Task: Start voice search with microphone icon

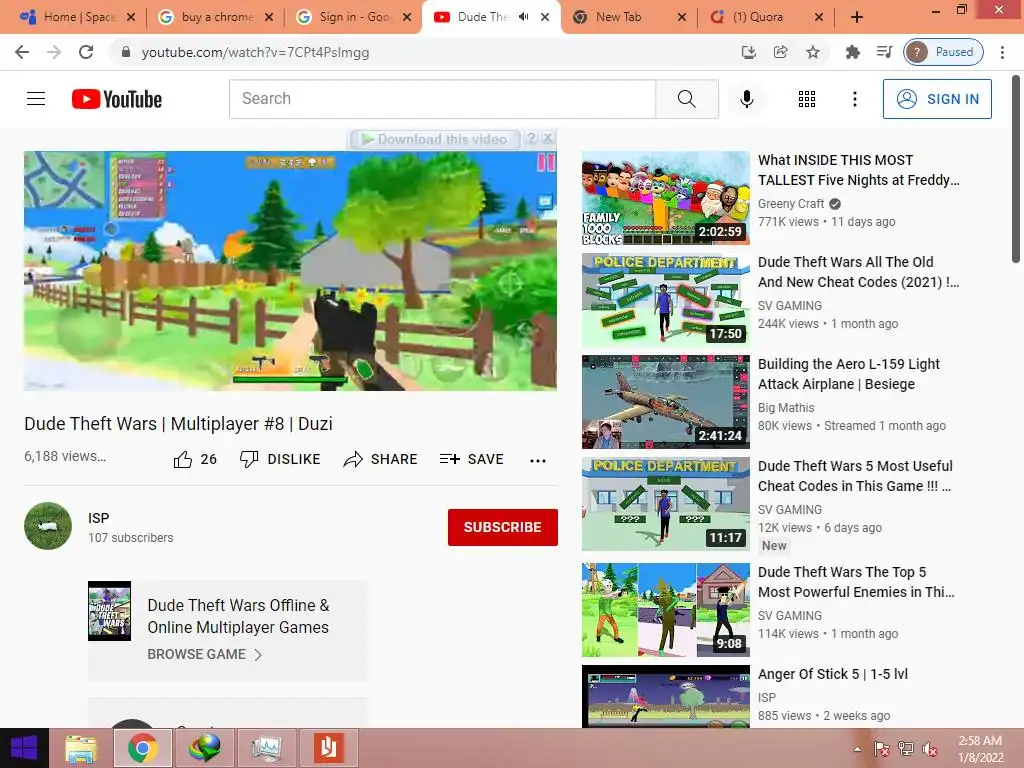Action: pyautogui.click(x=746, y=99)
